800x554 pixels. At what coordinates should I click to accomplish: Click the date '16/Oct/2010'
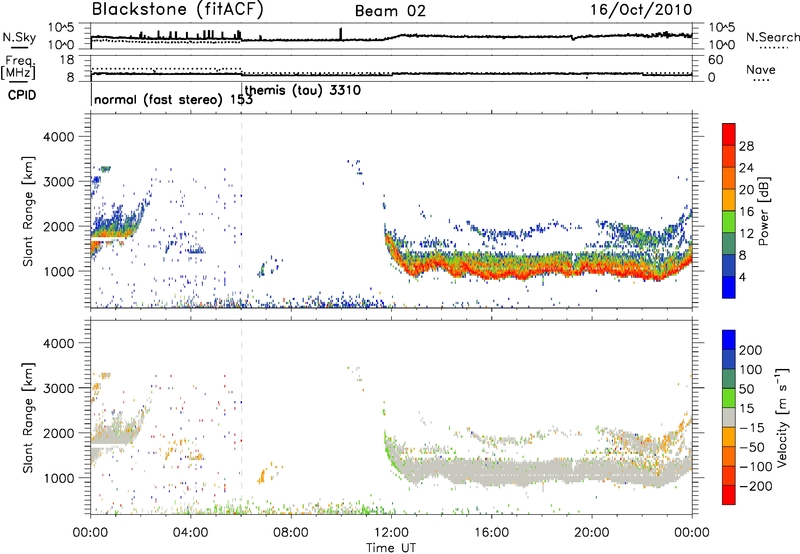tap(641, 10)
